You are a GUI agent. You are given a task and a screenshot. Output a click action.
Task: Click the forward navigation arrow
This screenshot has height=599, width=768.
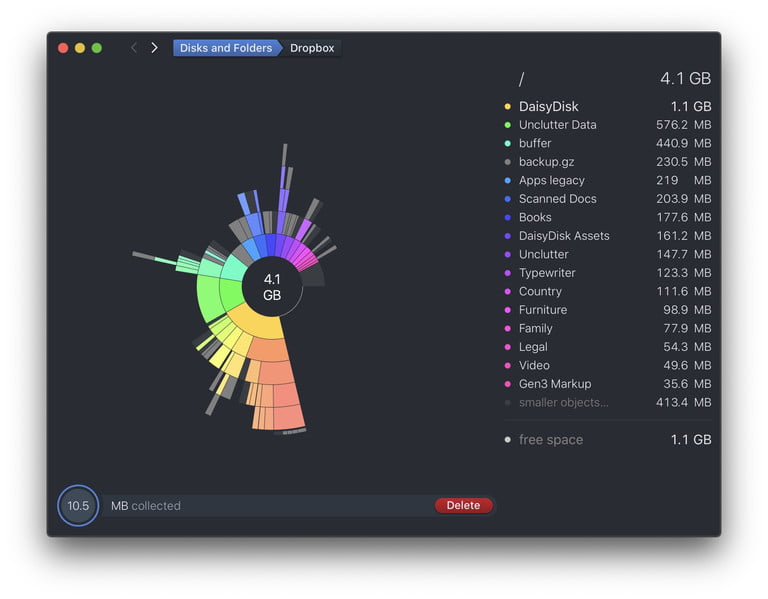point(154,48)
